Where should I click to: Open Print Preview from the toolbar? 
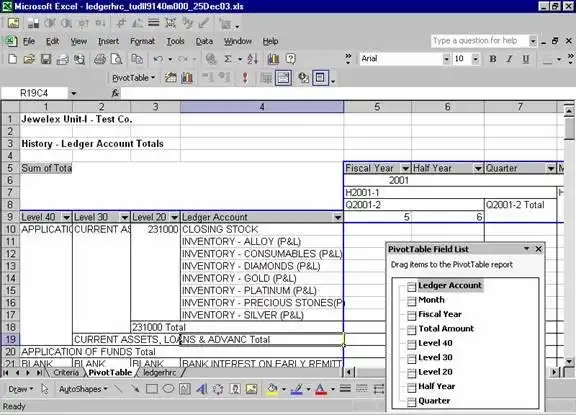pyautogui.click(x=117, y=59)
